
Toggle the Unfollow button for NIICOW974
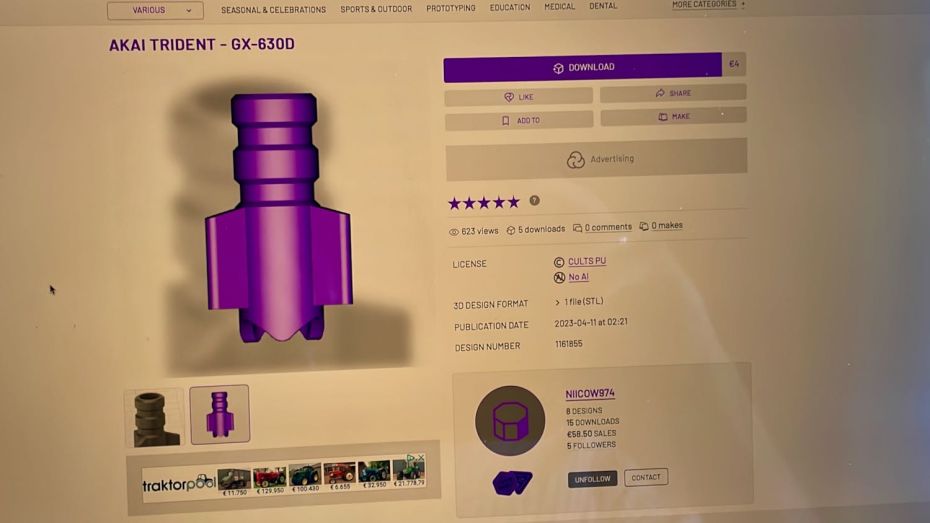(592, 479)
